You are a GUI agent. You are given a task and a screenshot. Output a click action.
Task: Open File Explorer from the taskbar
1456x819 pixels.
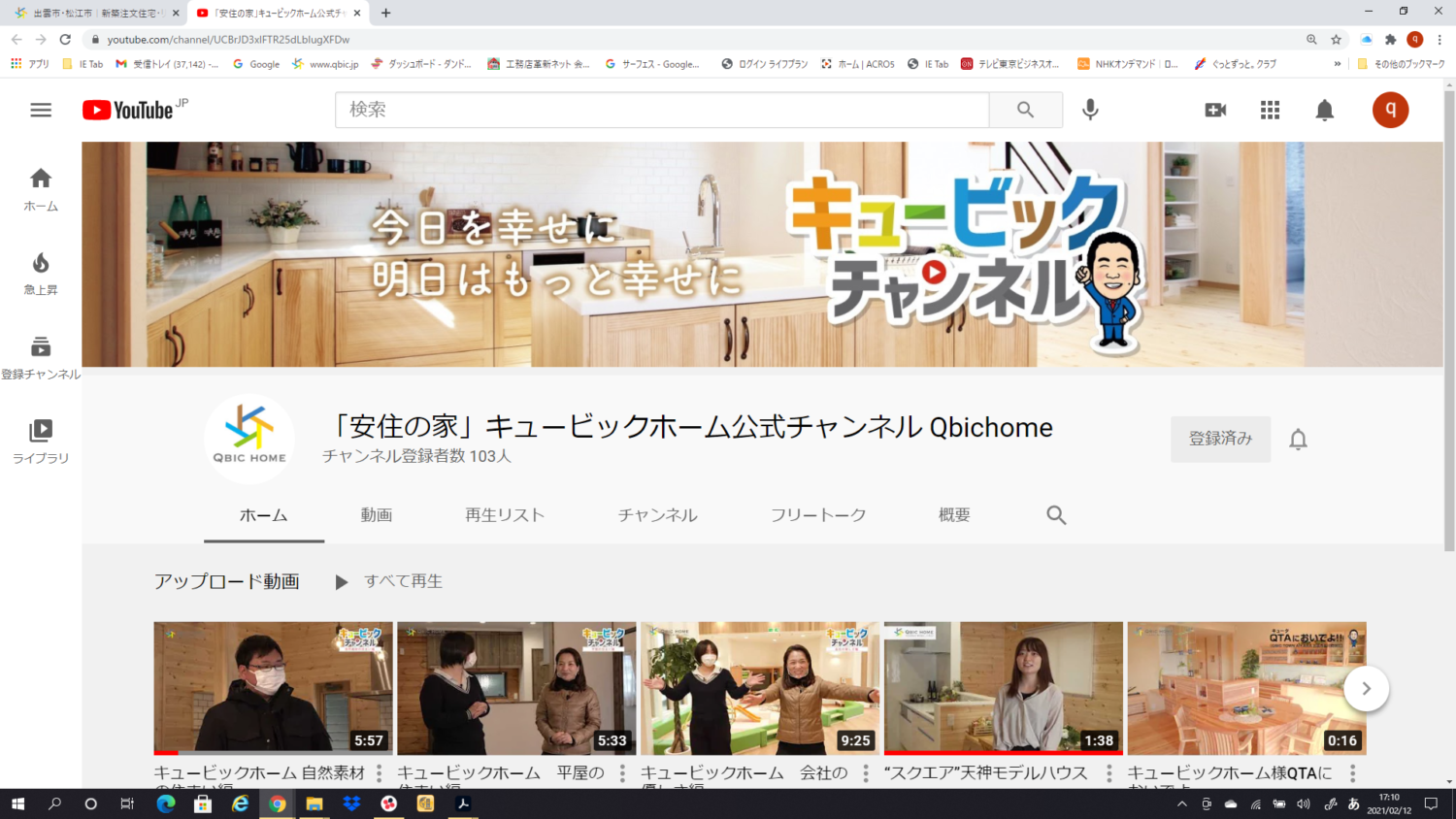point(314,803)
